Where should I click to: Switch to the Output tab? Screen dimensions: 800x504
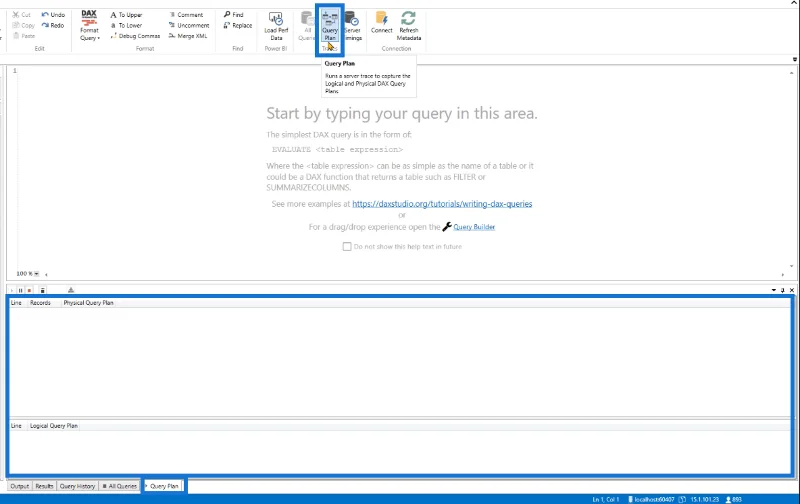[20, 486]
